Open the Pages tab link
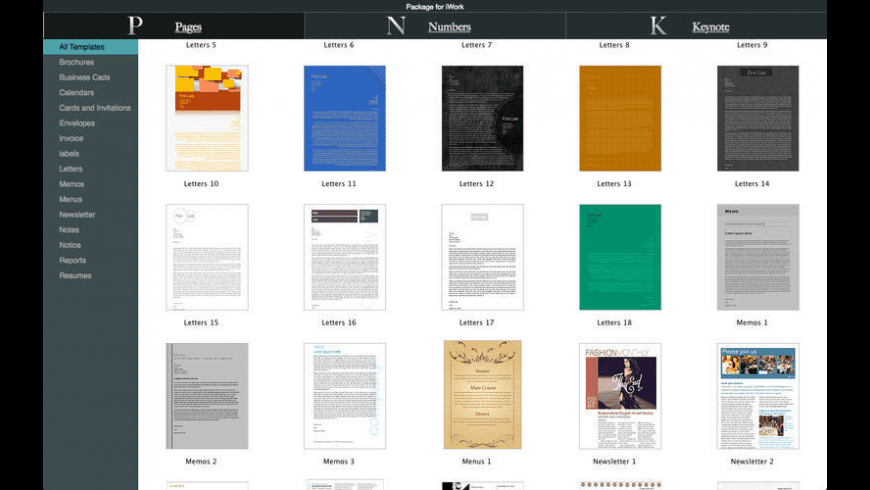This screenshot has height=490, width=870. (188, 27)
